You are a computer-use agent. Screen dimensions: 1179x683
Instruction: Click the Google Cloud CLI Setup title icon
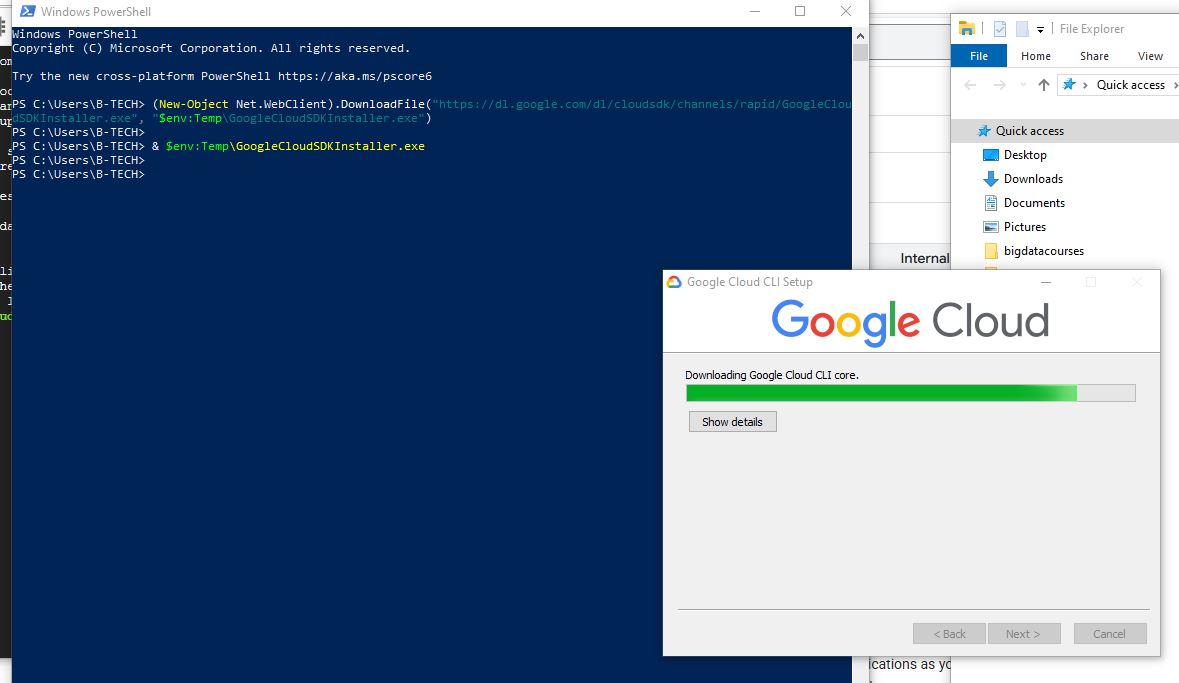point(674,282)
